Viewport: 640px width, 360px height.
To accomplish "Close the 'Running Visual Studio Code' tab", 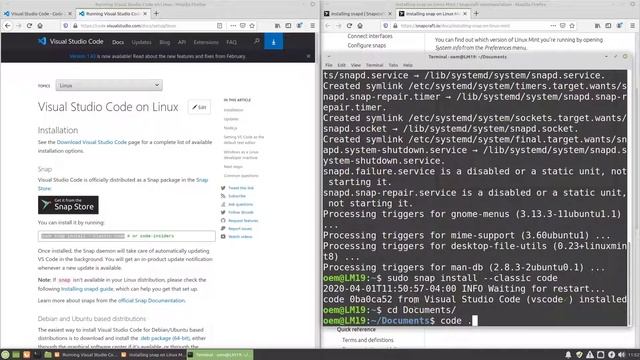I will (x=145, y=13).
